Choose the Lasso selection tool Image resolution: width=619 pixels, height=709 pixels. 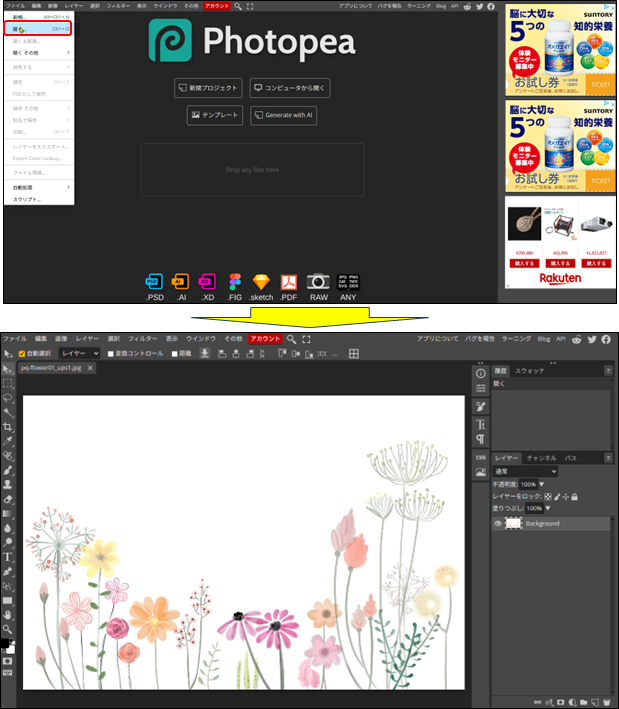pos(8,397)
